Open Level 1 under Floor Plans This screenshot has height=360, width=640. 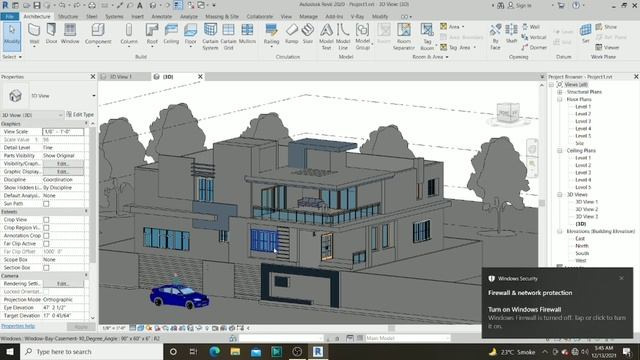583,107
